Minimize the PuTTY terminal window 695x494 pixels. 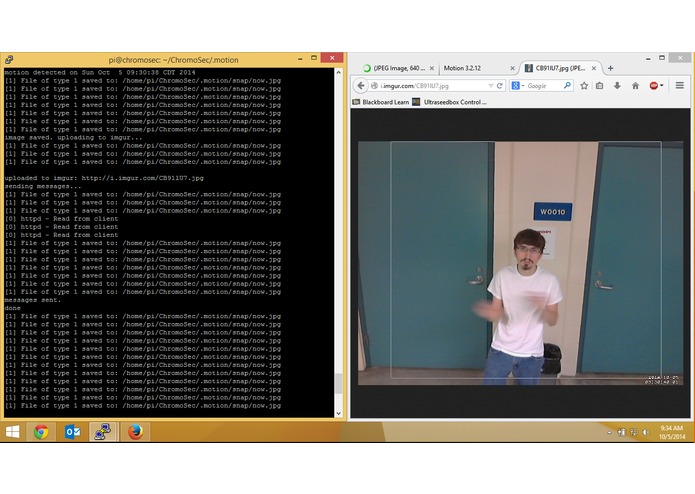pyautogui.click(x=300, y=58)
